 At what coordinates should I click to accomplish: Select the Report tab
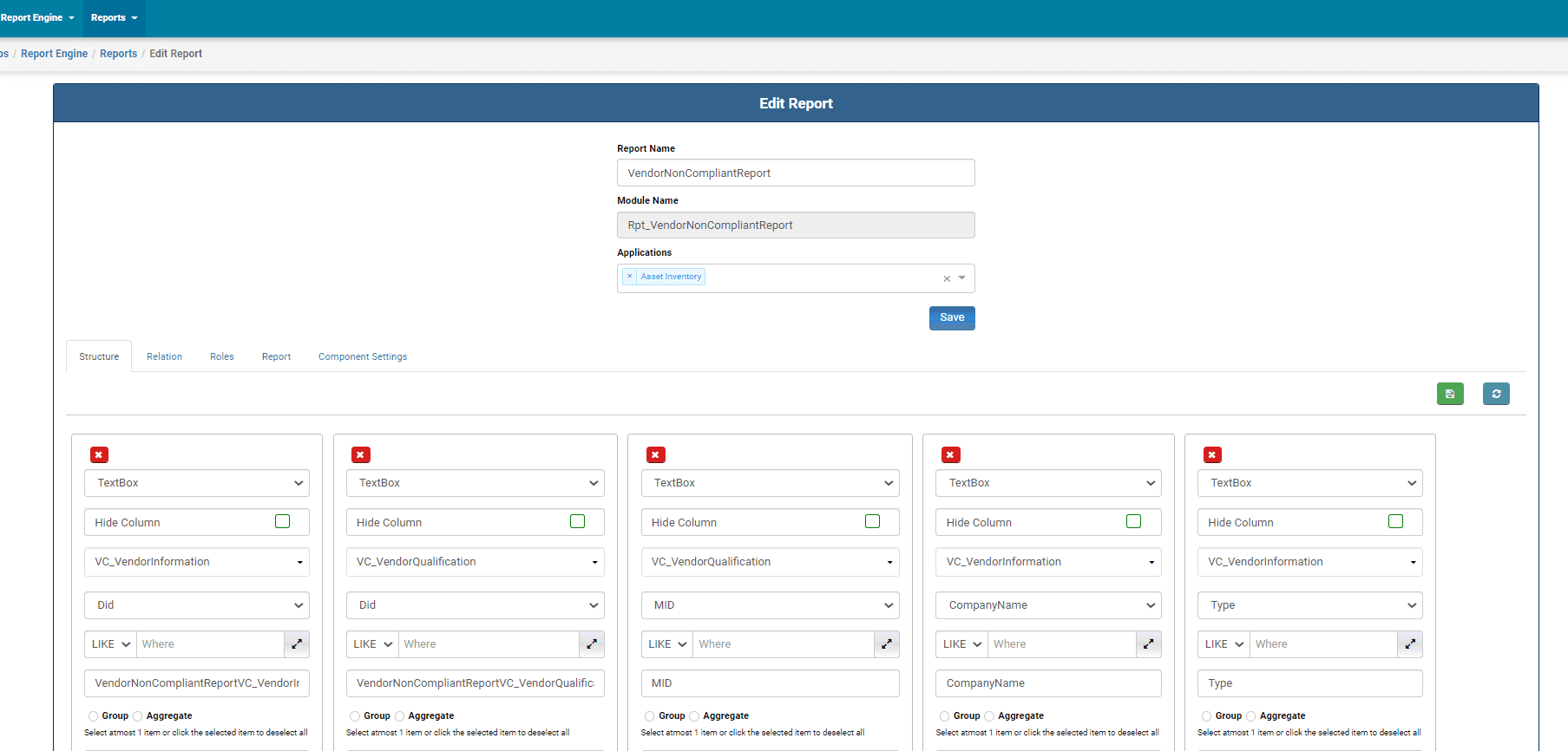pyautogui.click(x=276, y=356)
